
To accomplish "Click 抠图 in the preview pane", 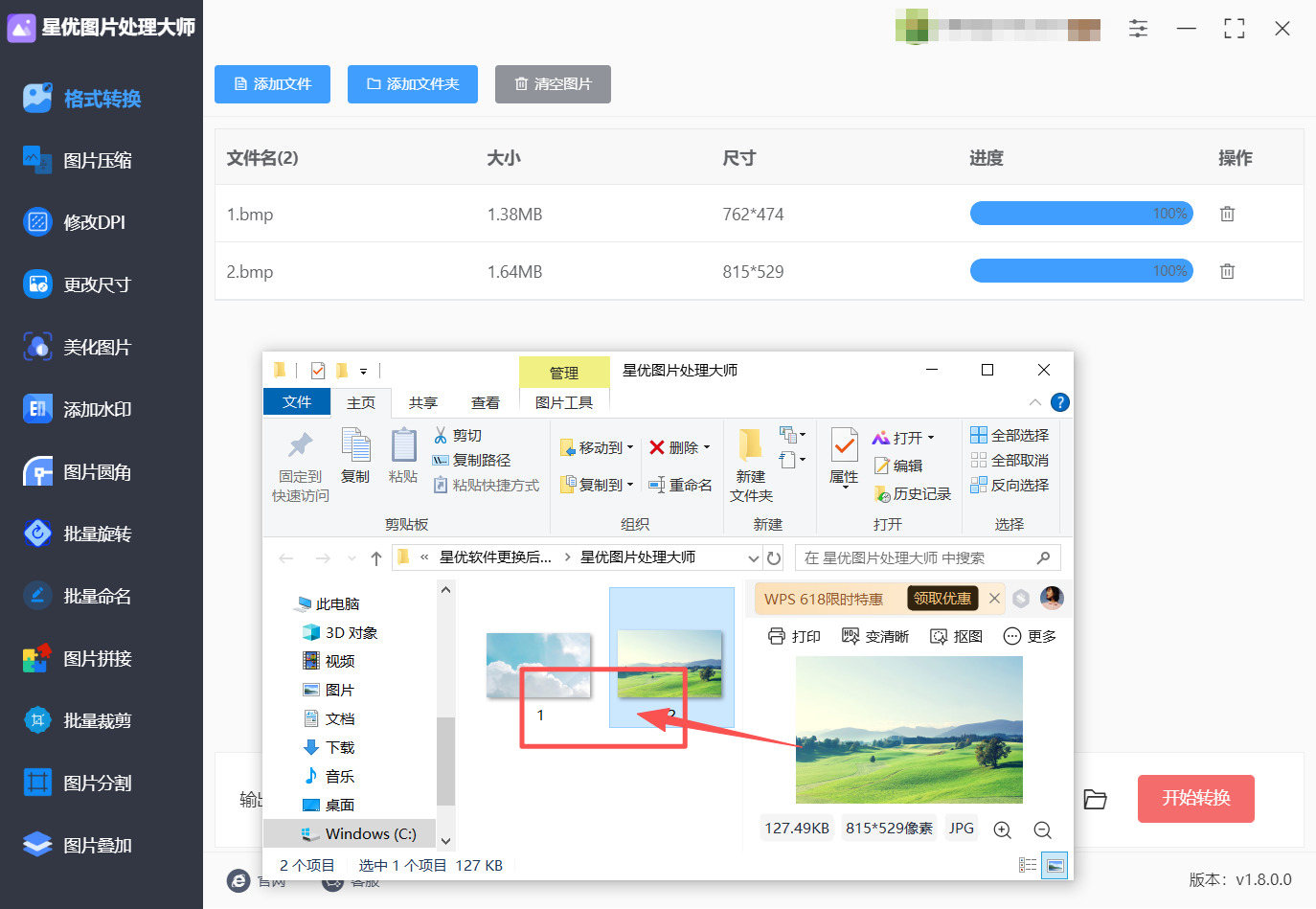I will coord(957,636).
